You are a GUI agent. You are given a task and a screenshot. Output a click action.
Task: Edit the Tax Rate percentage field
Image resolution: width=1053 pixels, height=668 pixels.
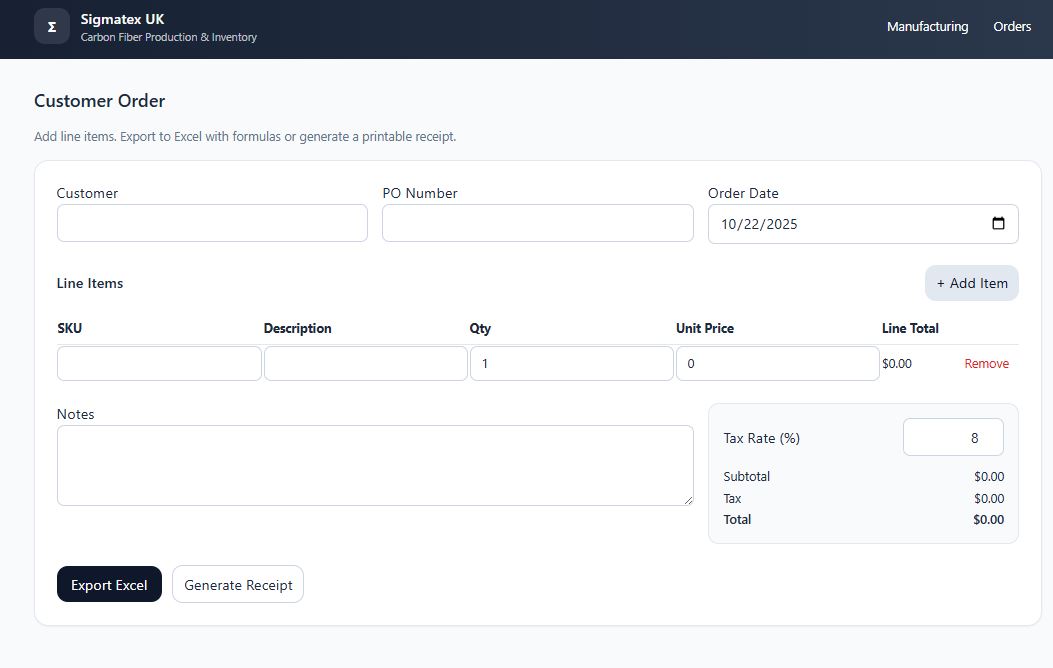952,437
